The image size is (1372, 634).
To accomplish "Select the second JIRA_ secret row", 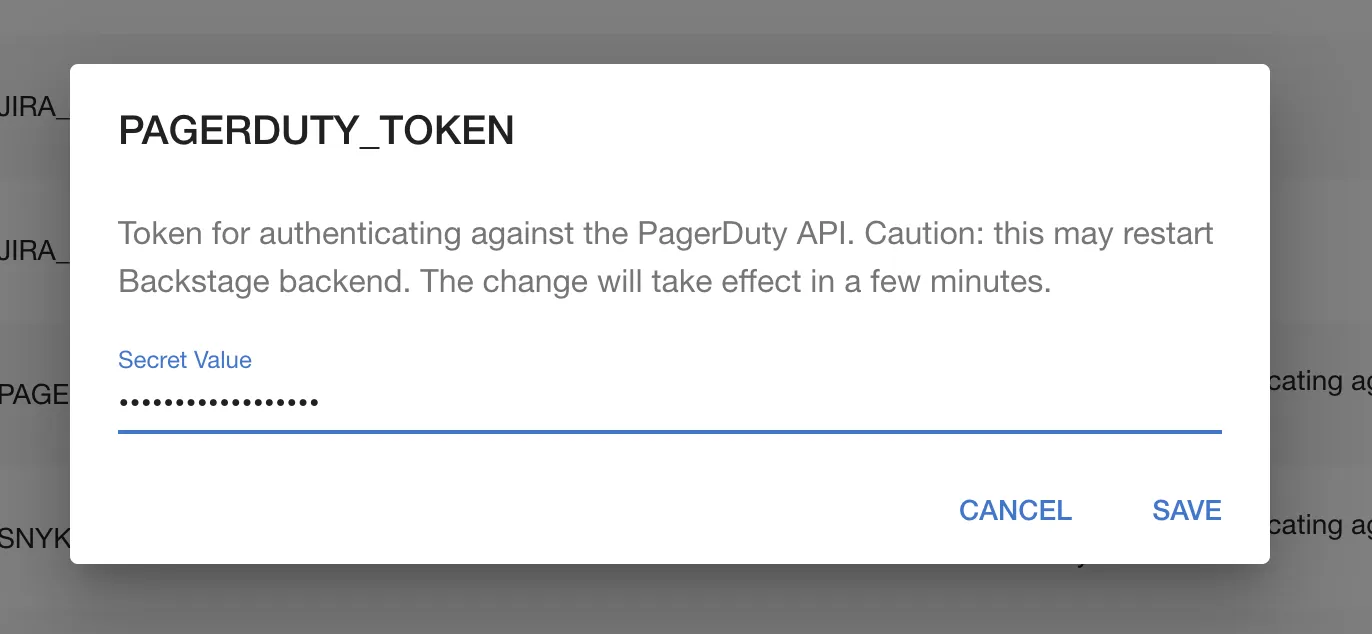I will click(30, 252).
